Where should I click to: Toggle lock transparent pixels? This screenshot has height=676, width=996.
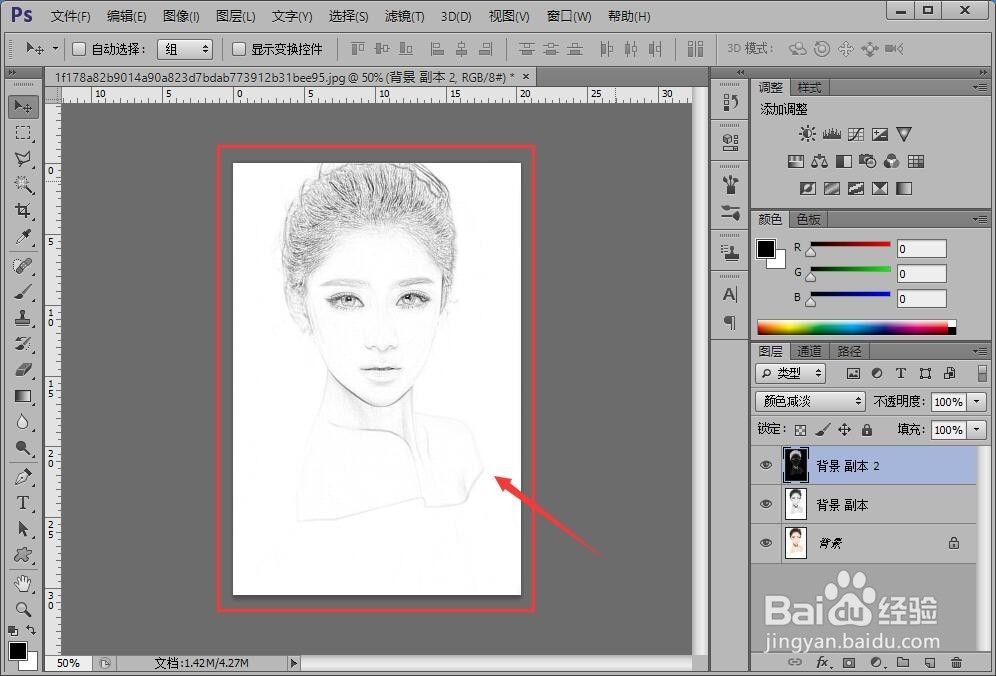[800, 430]
